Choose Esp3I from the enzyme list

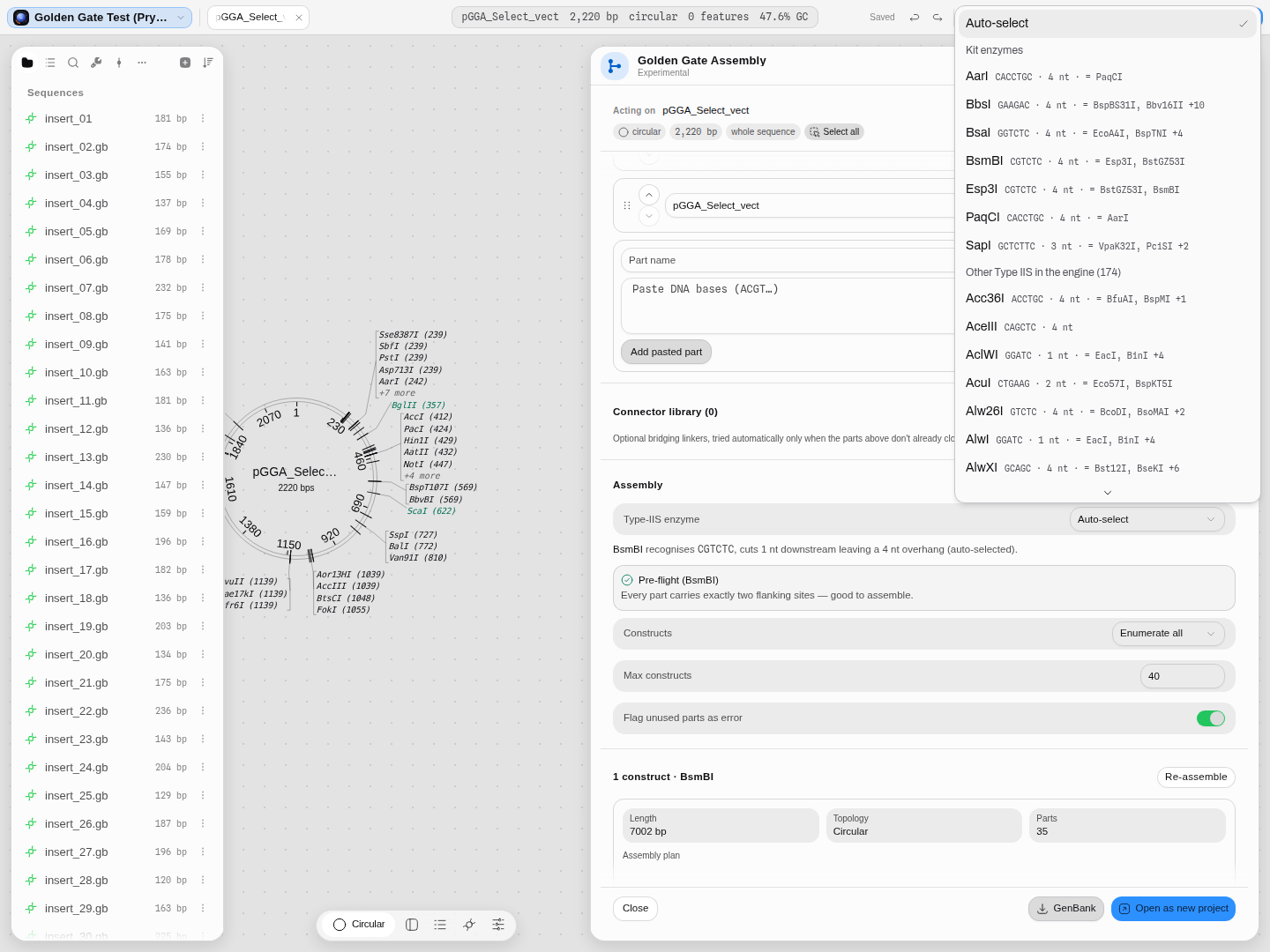1107,190
